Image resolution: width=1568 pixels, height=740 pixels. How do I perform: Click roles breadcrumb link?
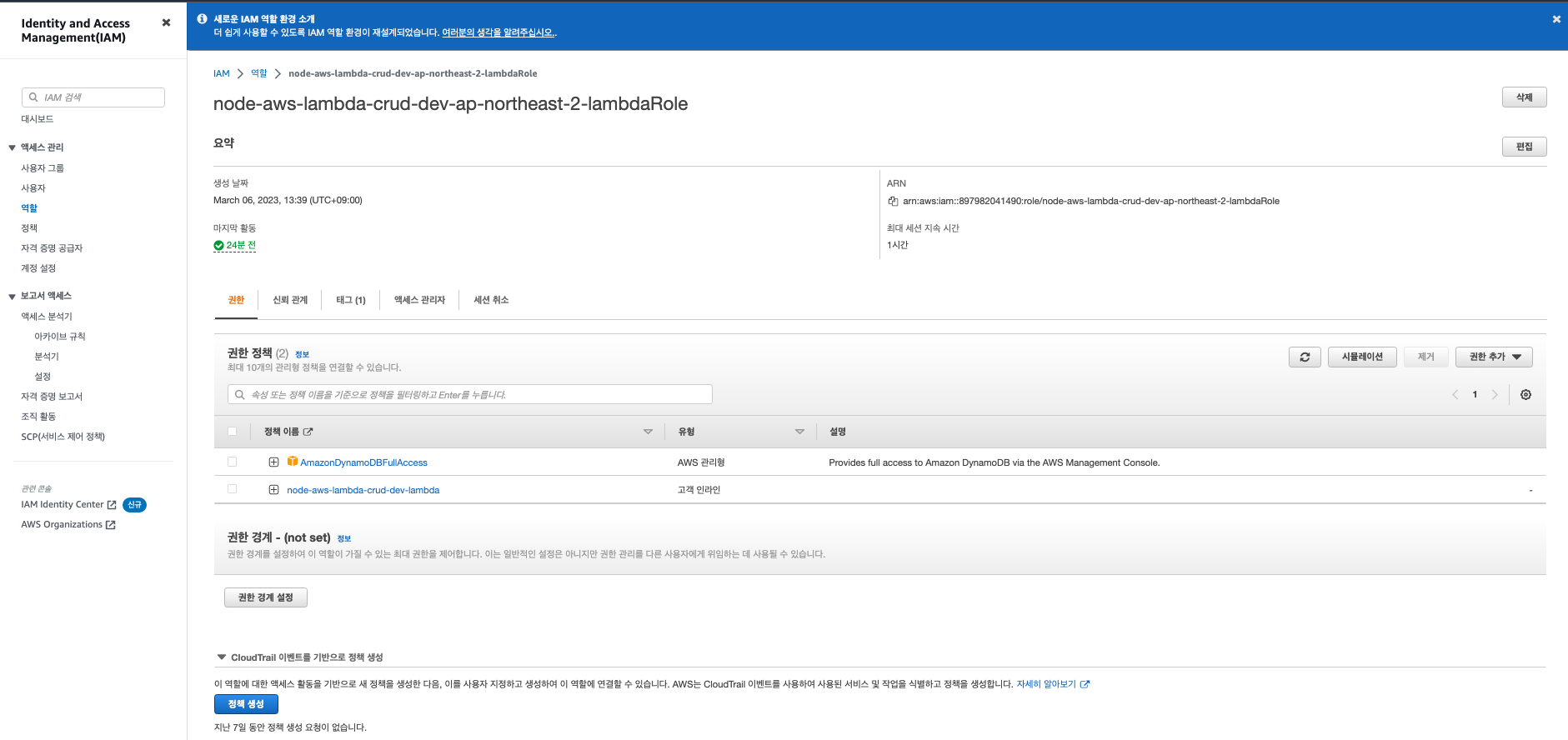tap(259, 73)
